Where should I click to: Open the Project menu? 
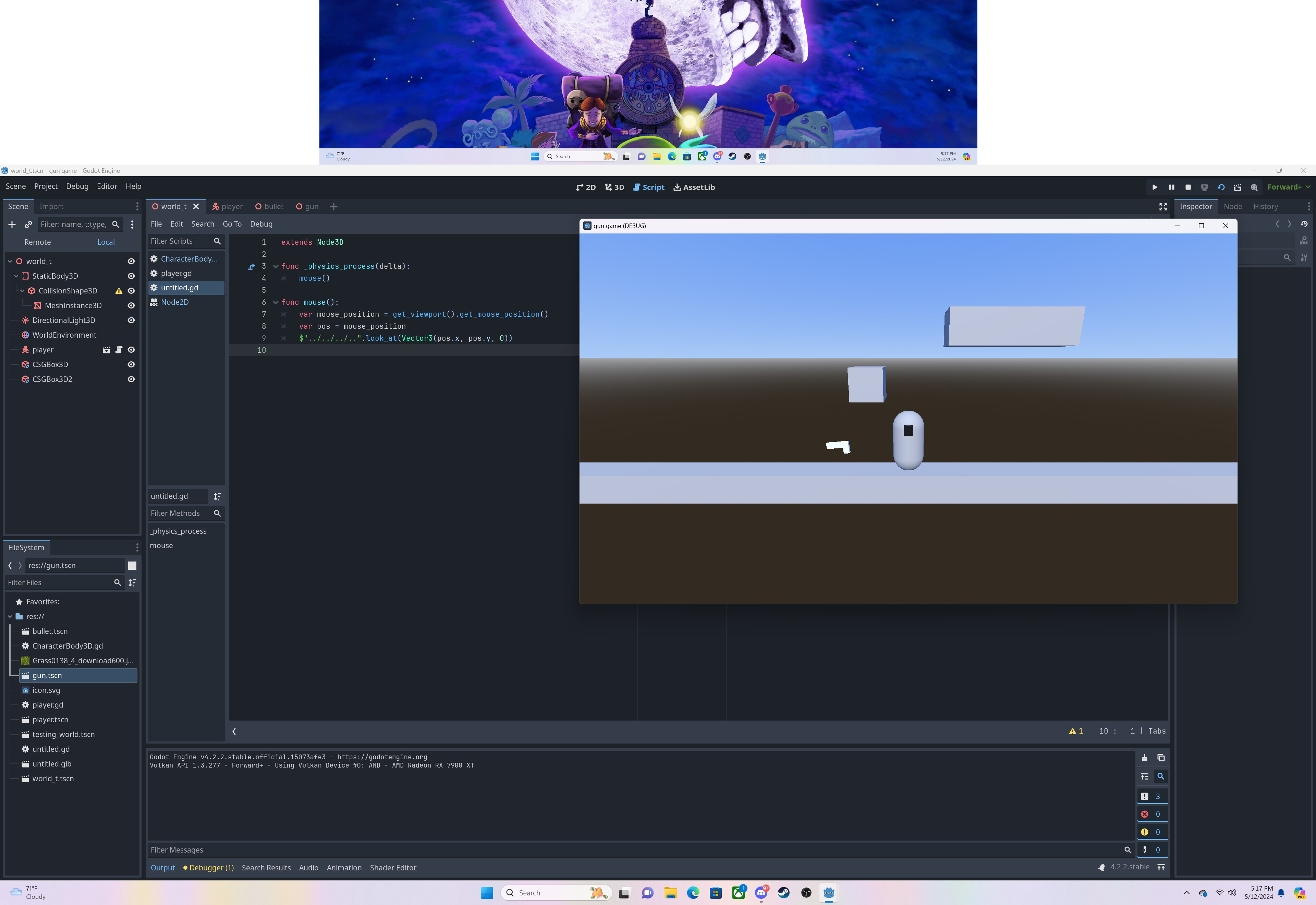[45, 186]
